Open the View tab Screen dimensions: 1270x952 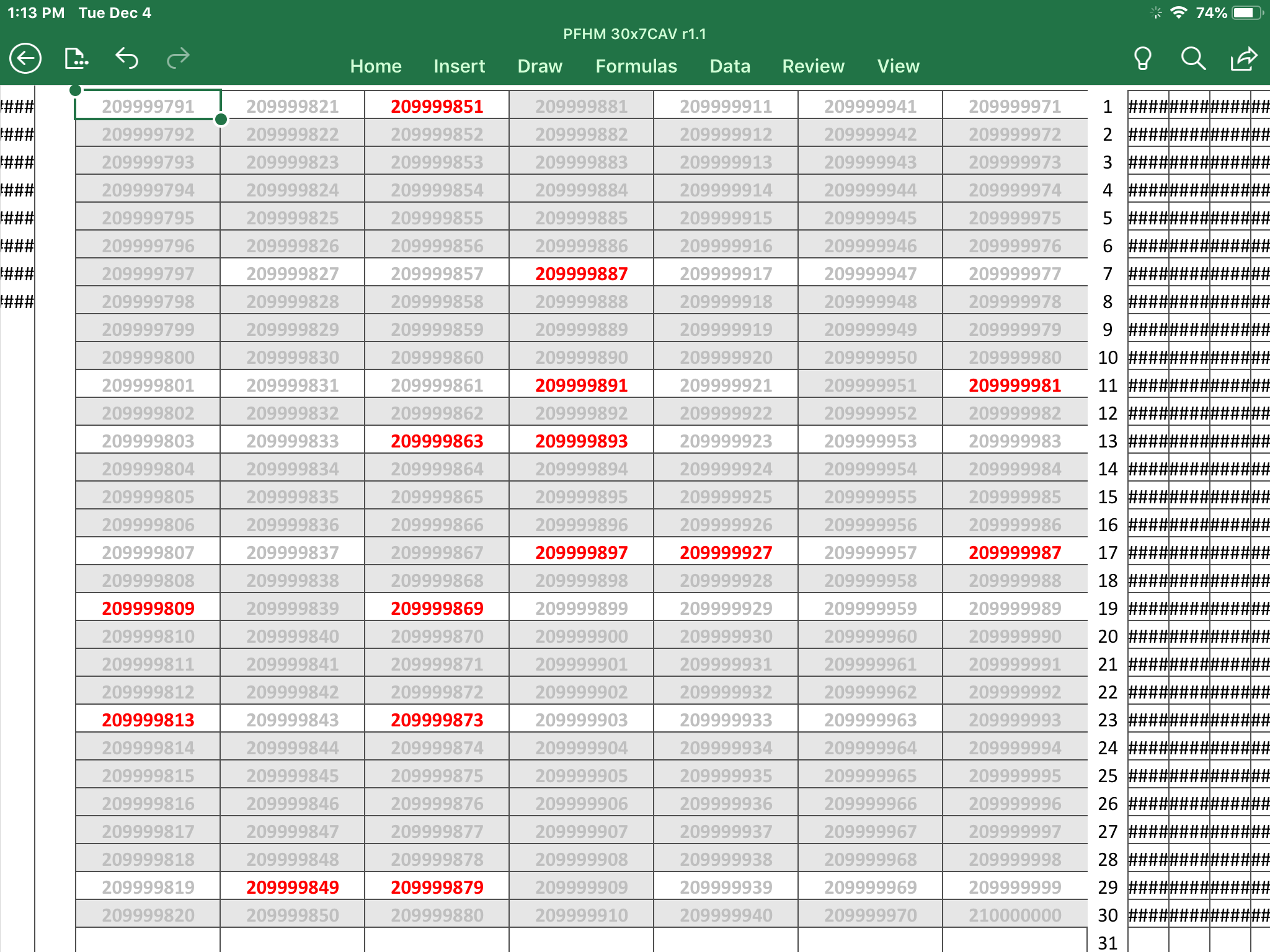coord(898,66)
